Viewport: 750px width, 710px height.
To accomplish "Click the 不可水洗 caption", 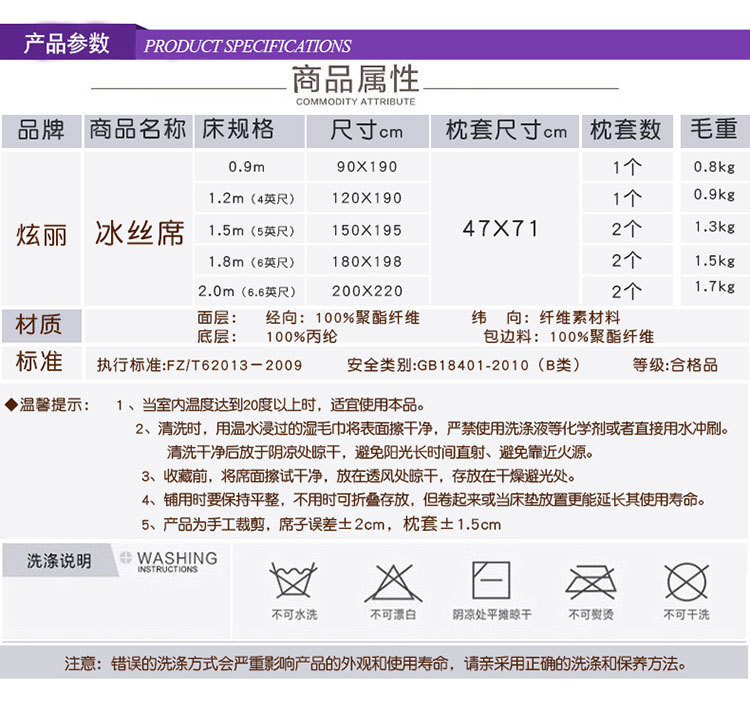I will pos(294,614).
